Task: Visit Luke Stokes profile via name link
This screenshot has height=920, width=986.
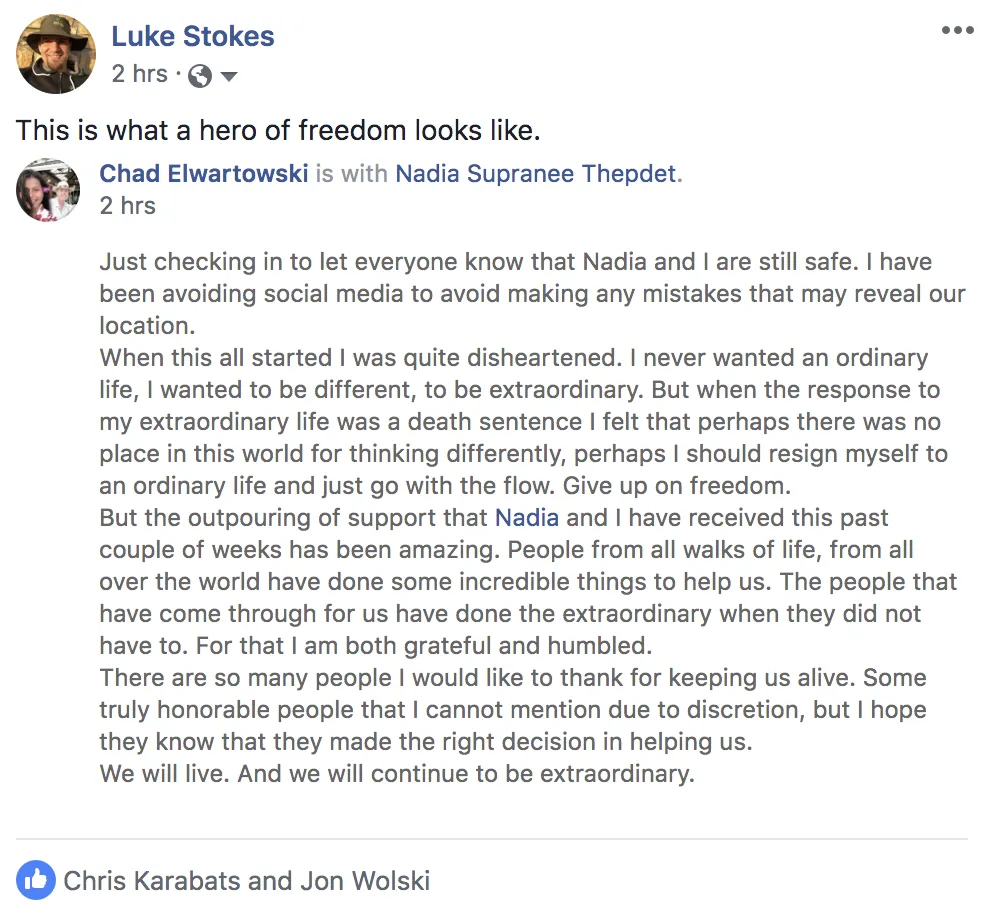Action: coord(192,36)
